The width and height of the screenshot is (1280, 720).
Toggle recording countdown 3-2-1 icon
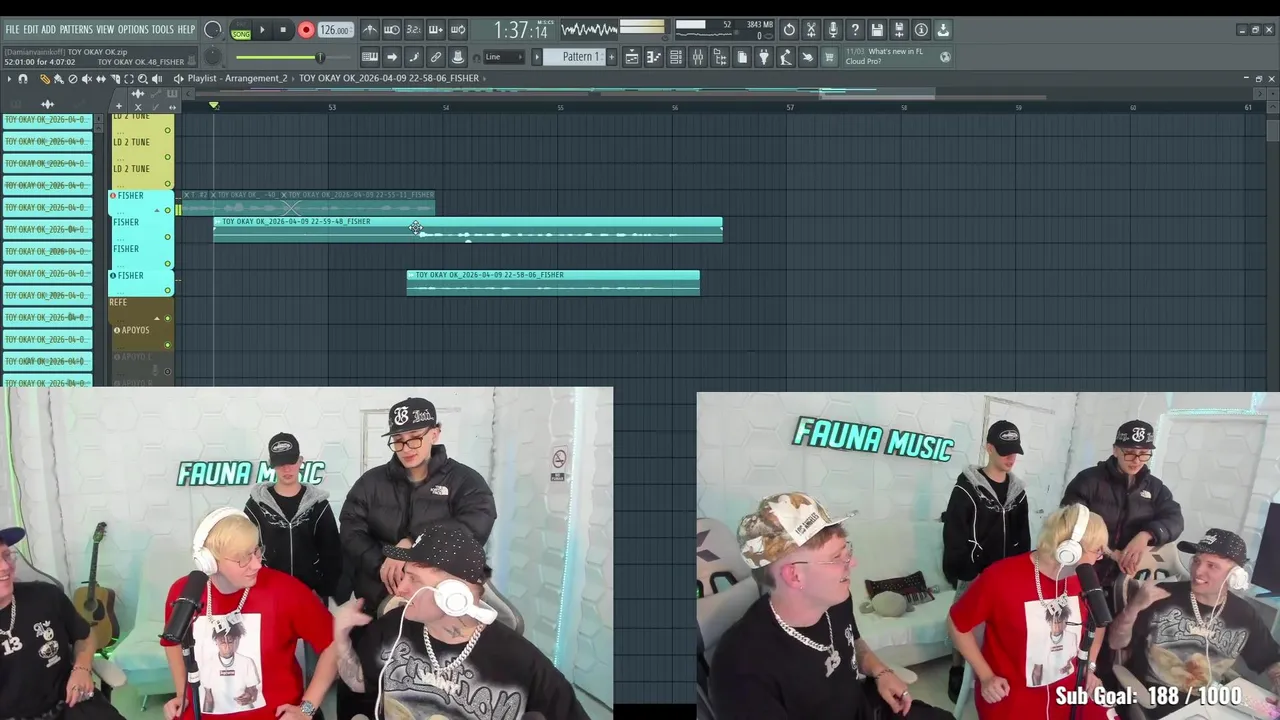click(414, 30)
